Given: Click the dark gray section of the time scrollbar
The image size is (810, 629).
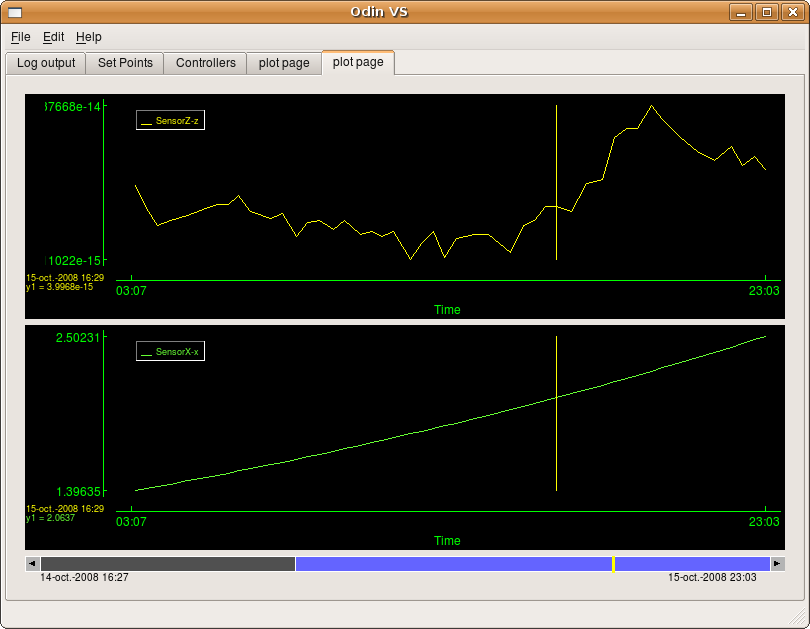Looking at the screenshot, I should click(168, 564).
